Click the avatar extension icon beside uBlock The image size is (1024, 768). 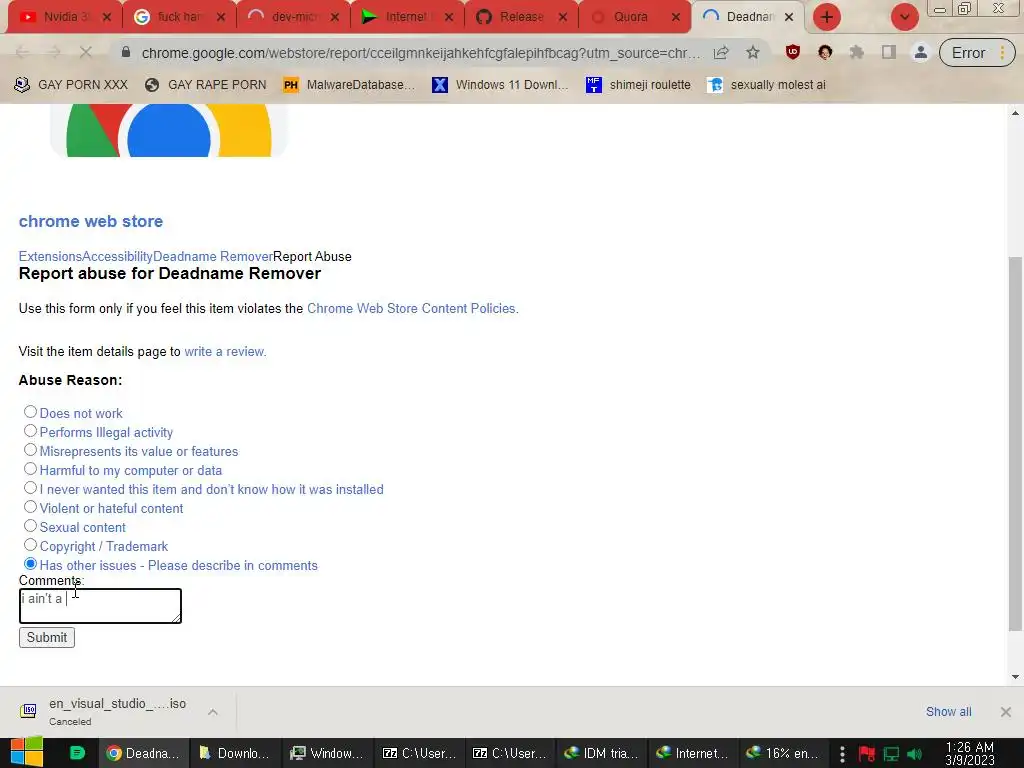tap(825, 53)
